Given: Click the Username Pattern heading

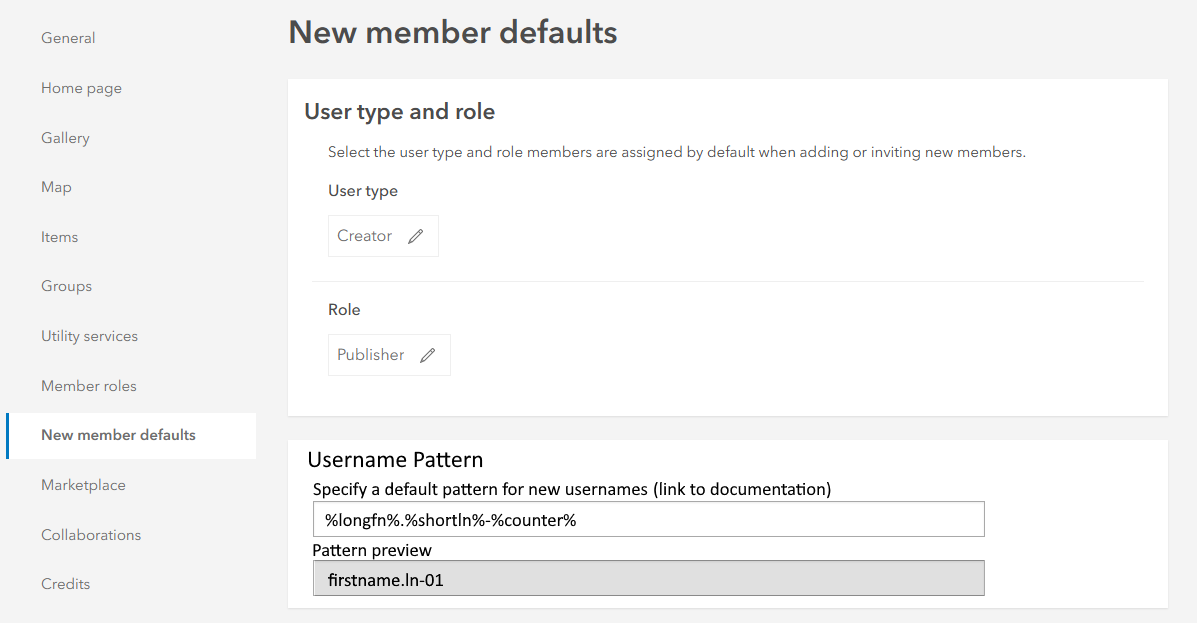Looking at the screenshot, I should pos(395,460).
